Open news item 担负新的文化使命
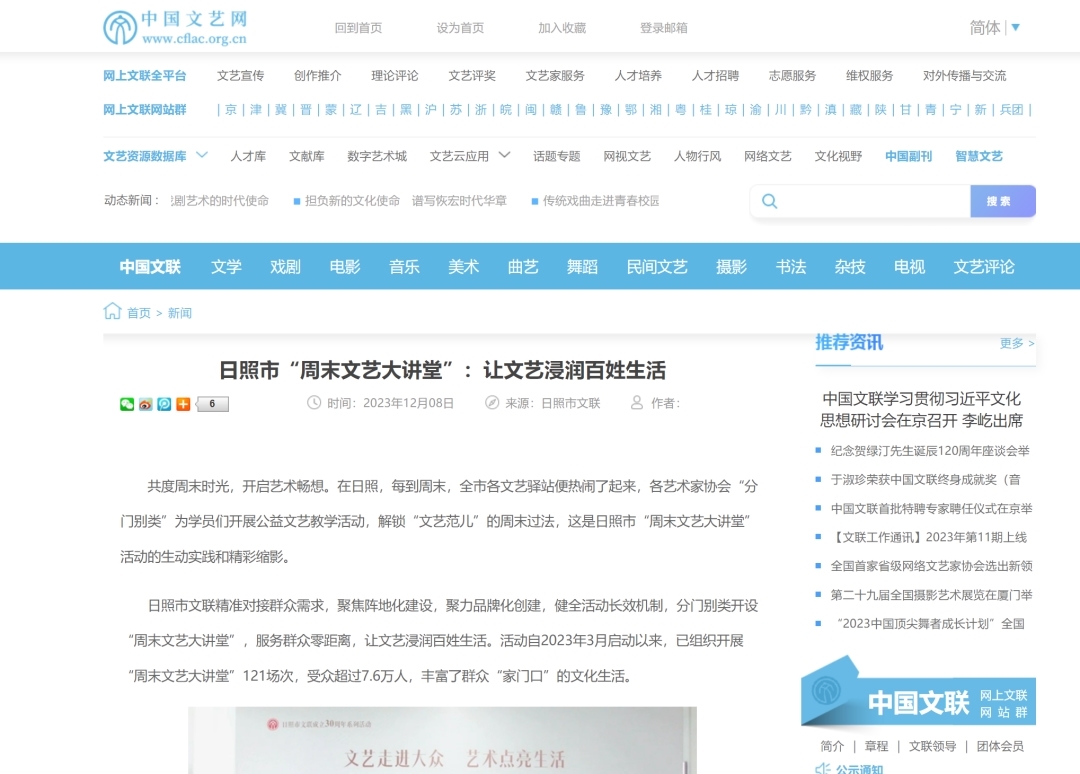The image size is (1080, 774). coord(352,200)
